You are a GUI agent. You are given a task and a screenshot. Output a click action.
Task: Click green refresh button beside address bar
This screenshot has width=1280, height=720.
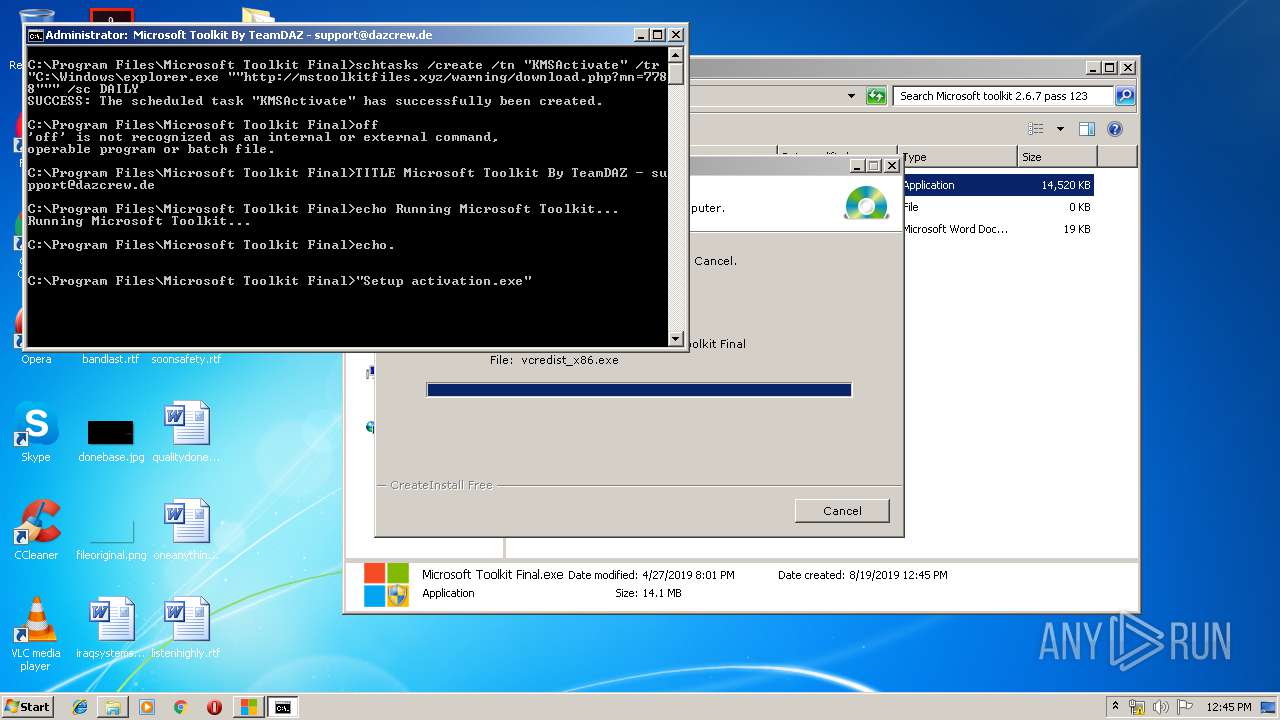click(x=876, y=96)
